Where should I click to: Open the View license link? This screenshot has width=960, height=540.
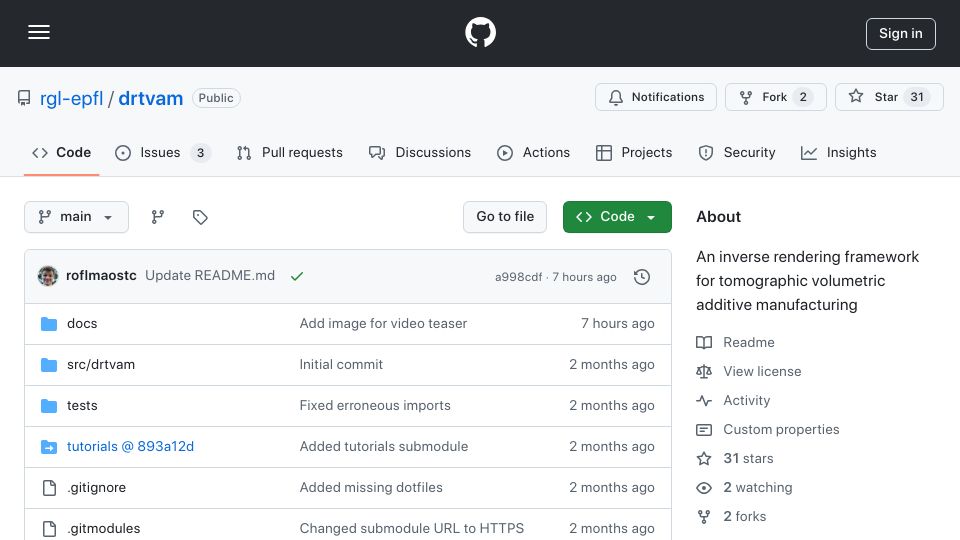[749, 371]
